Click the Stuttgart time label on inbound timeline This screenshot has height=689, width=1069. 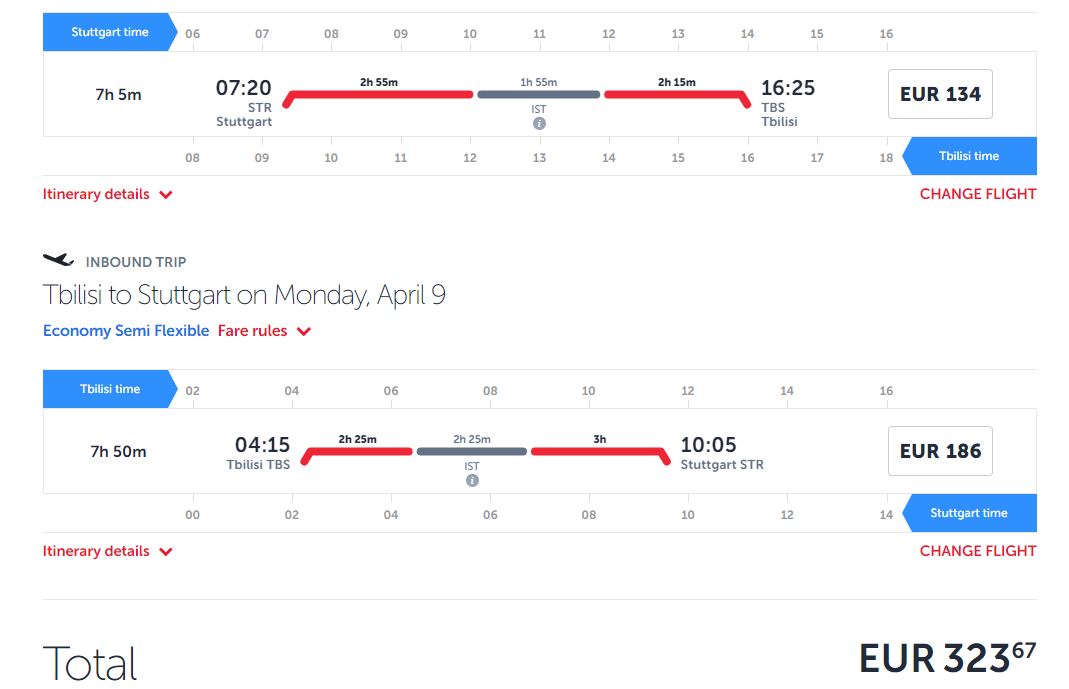[969, 513]
